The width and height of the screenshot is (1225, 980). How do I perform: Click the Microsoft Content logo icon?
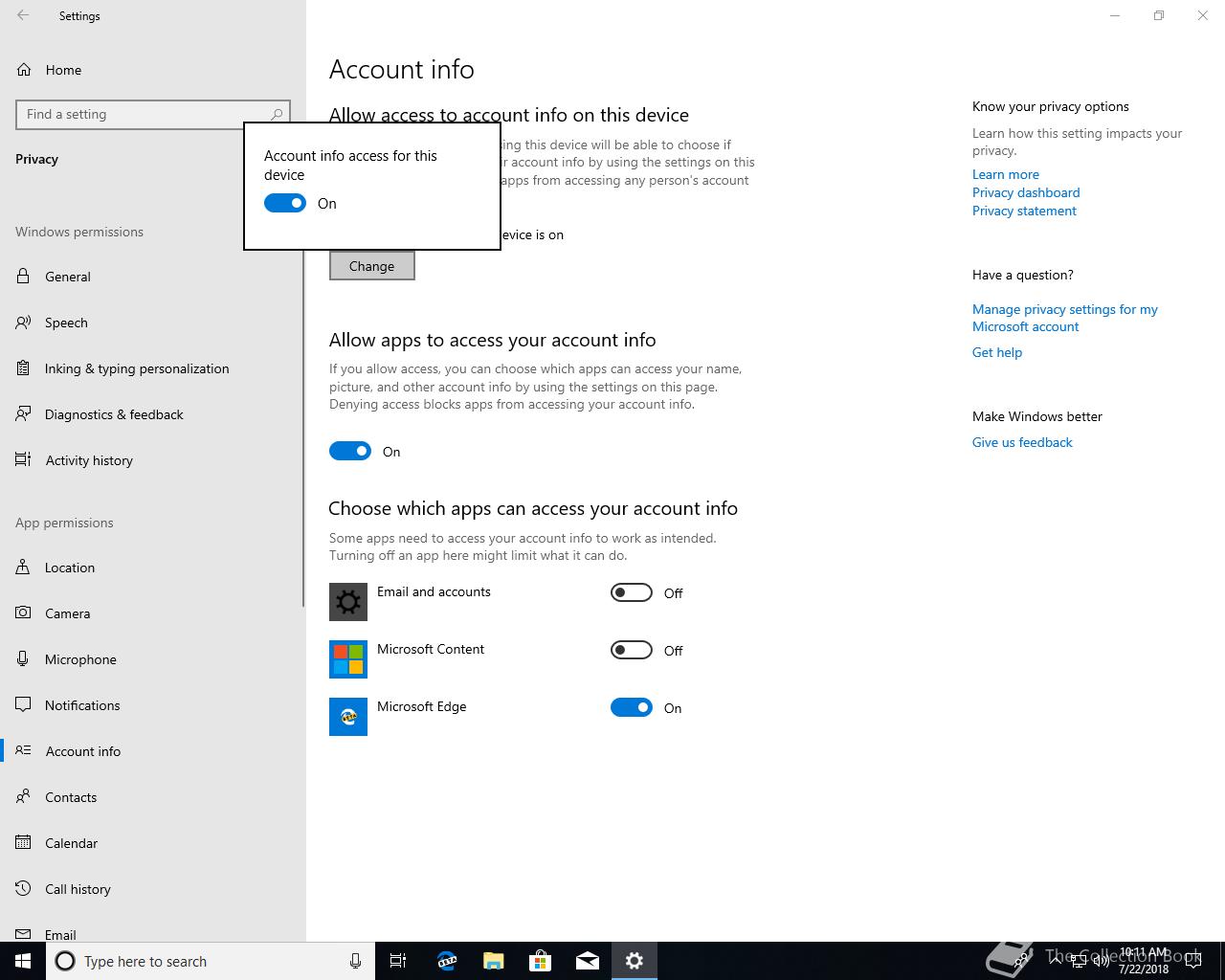click(x=348, y=659)
